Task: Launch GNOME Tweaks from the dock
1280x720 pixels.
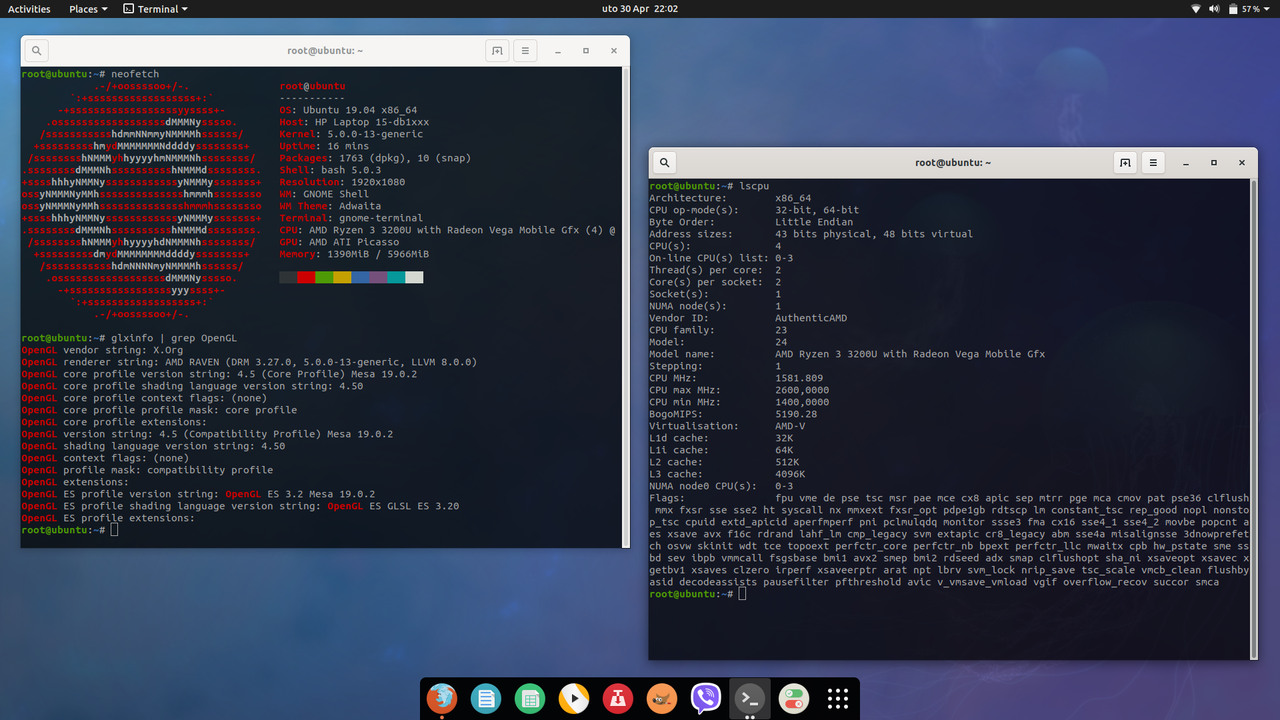Action: click(x=793, y=699)
